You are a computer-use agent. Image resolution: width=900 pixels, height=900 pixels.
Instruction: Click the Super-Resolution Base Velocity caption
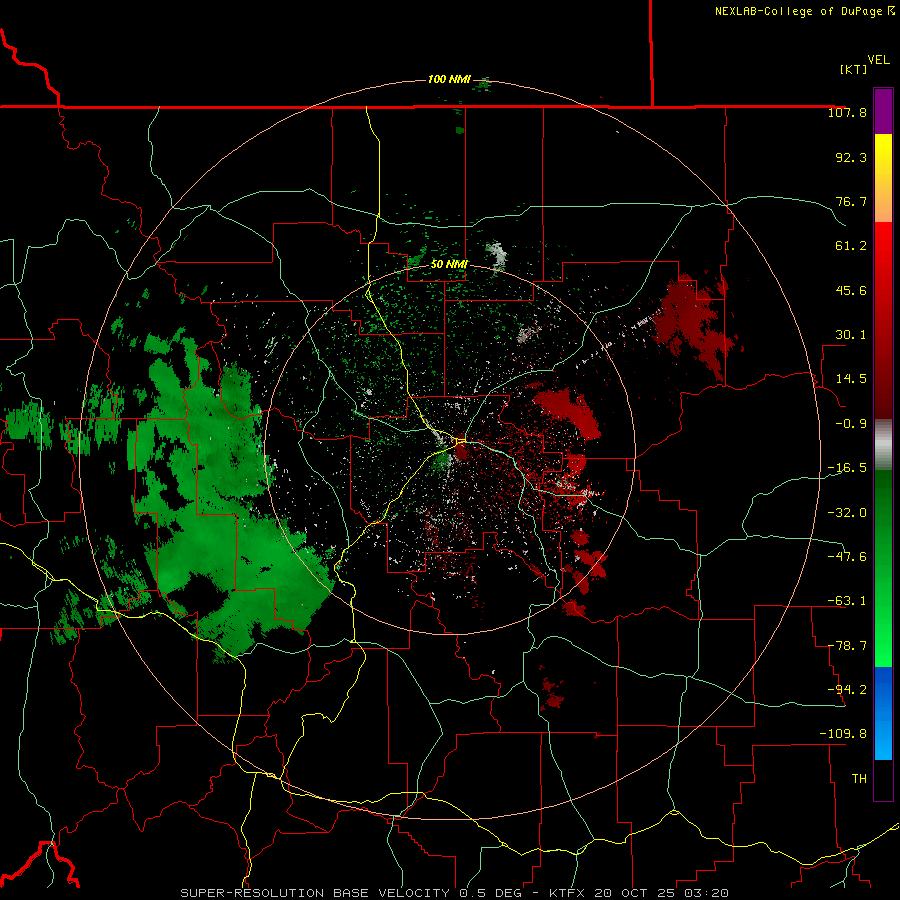pos(455,893)
